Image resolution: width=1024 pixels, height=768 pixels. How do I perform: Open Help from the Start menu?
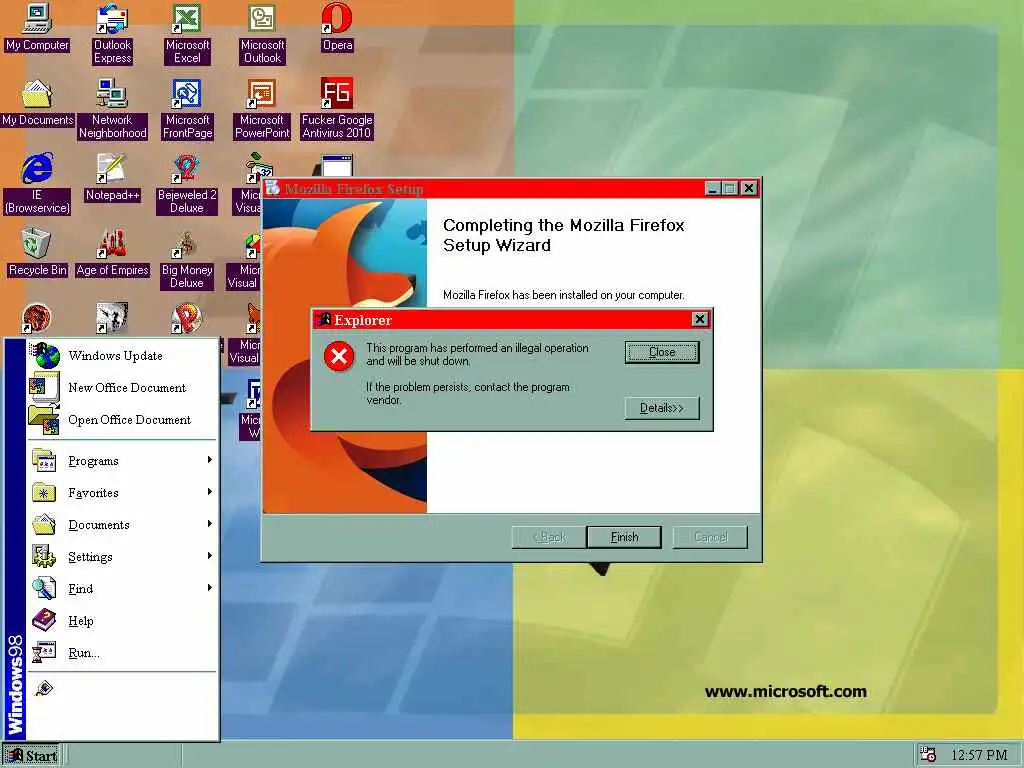click(123, 620)
